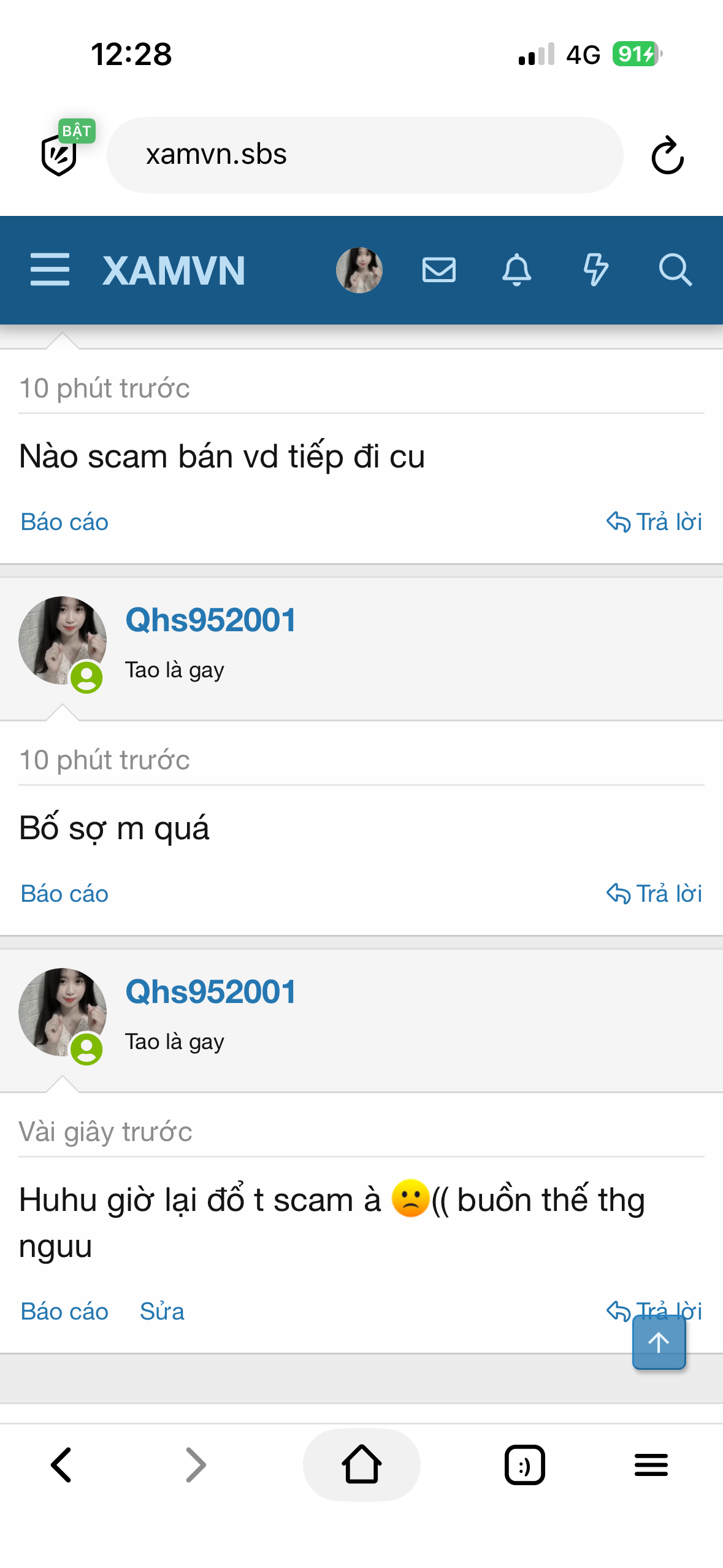Reload the page with the refresh icon

click(667, 156)
